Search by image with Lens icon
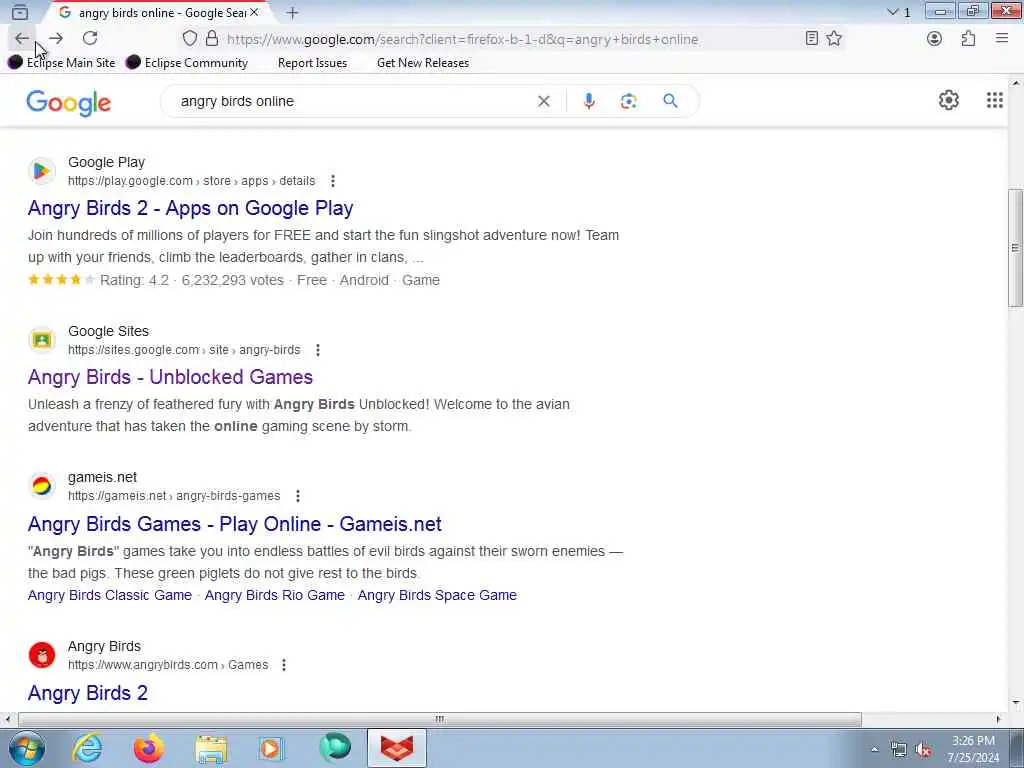This screenshot has width=1024, height=768. tap(628, 101)
